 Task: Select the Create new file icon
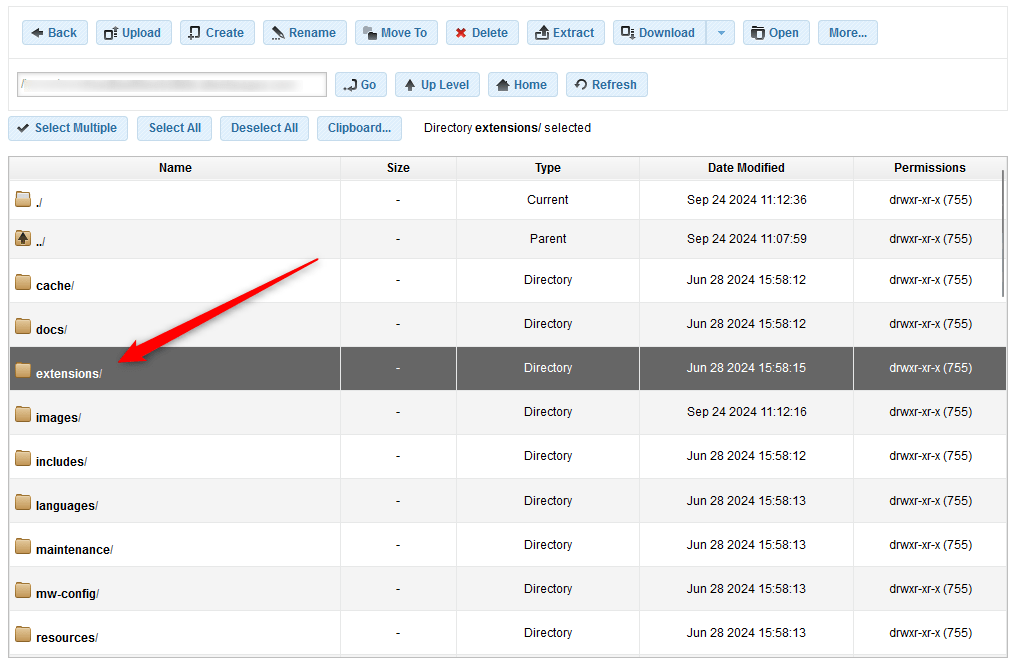(196, 32)
